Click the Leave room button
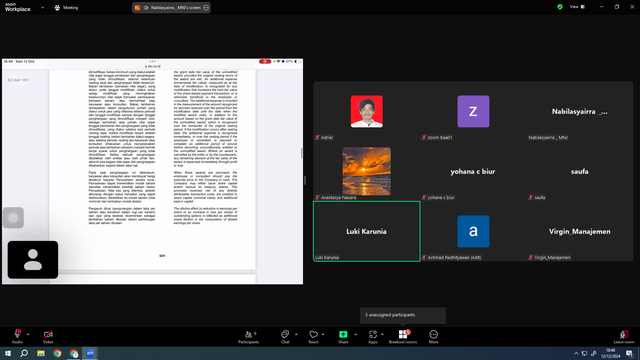 coord(624,336)
